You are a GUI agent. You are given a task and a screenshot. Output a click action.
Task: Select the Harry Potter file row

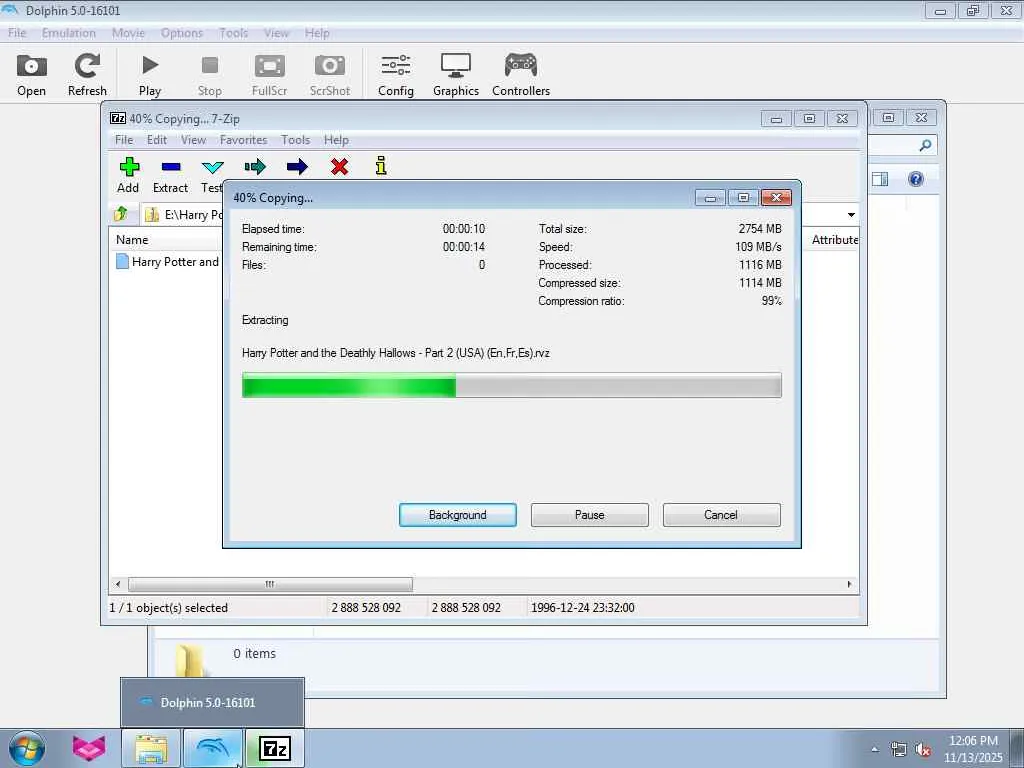[x=168, y=262]
